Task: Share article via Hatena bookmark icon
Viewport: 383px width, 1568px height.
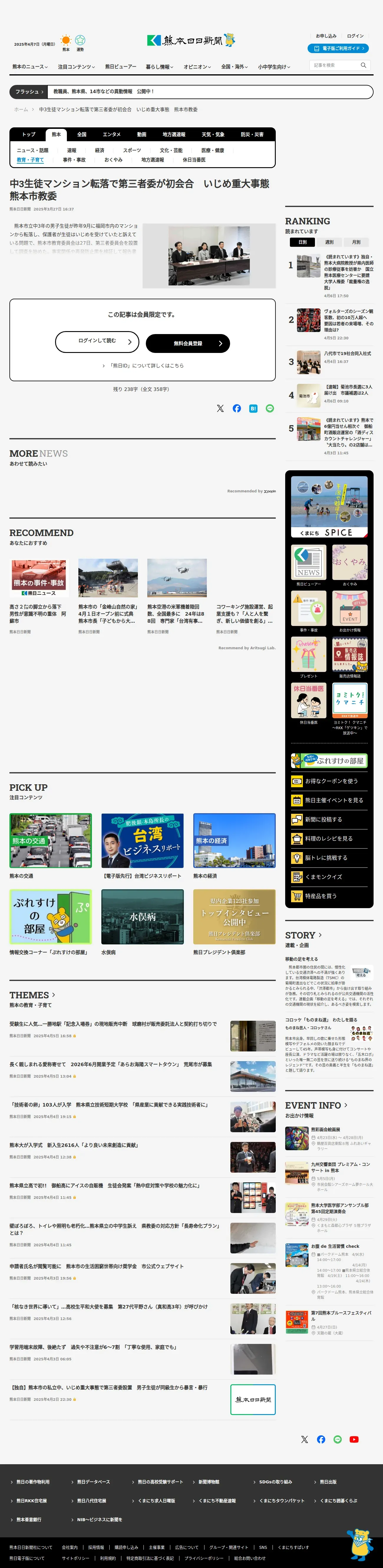Action: 253,408
